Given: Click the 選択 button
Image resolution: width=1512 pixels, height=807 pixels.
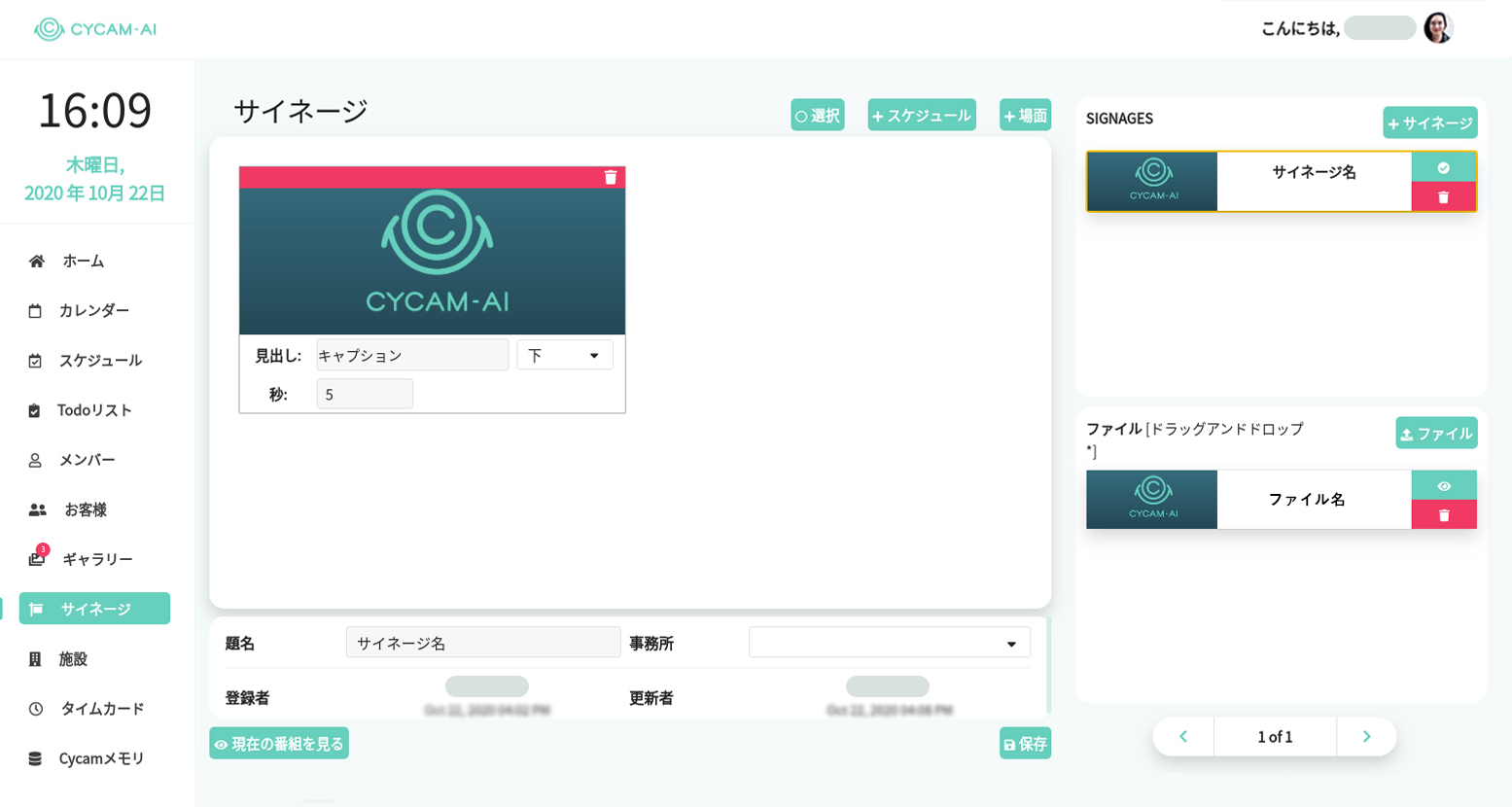Looking at the screenshot, I should pyautogui.click(x=818, y=116).
